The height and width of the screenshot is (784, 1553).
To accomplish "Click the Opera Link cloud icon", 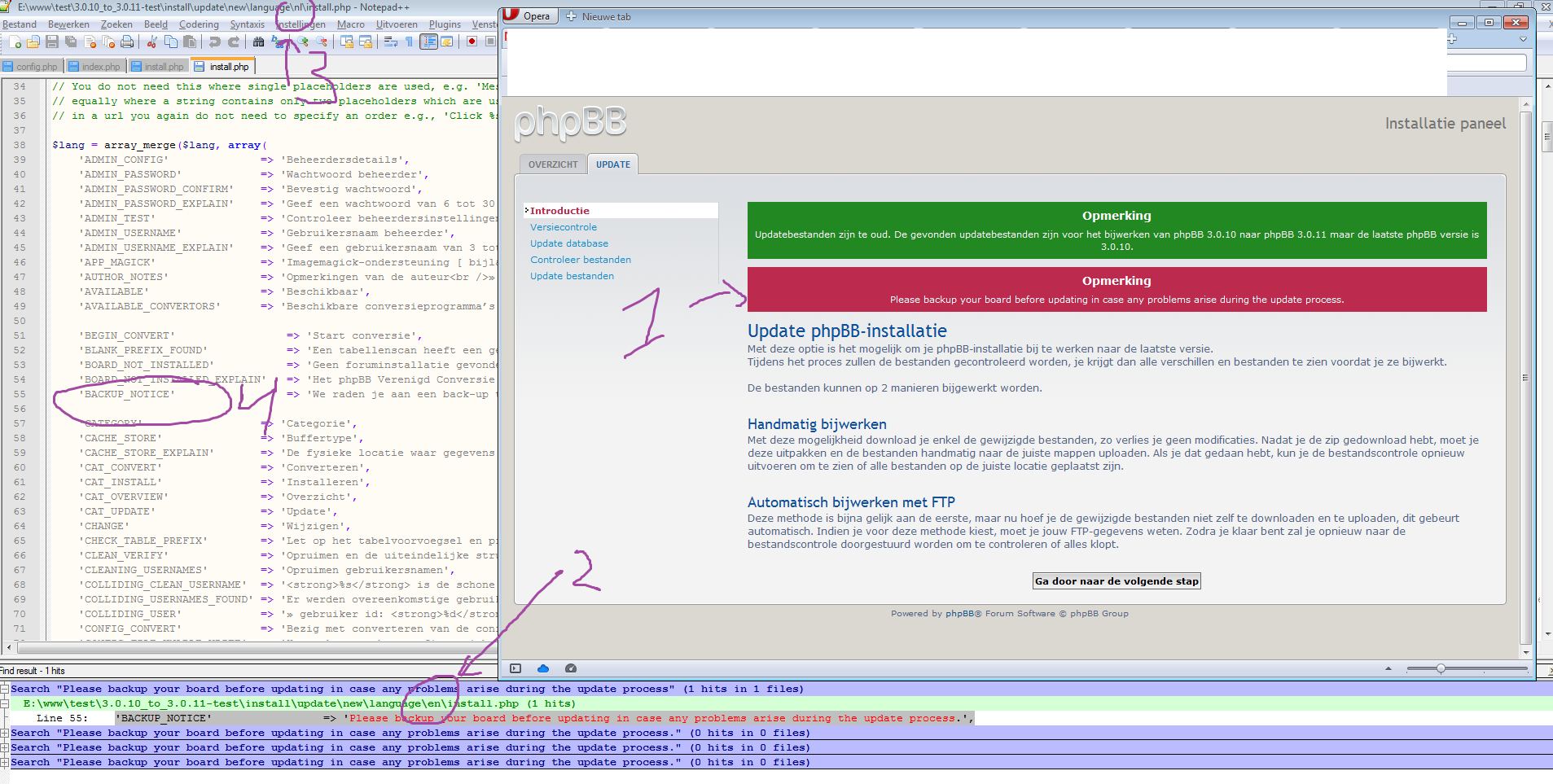I will [543, 668].
